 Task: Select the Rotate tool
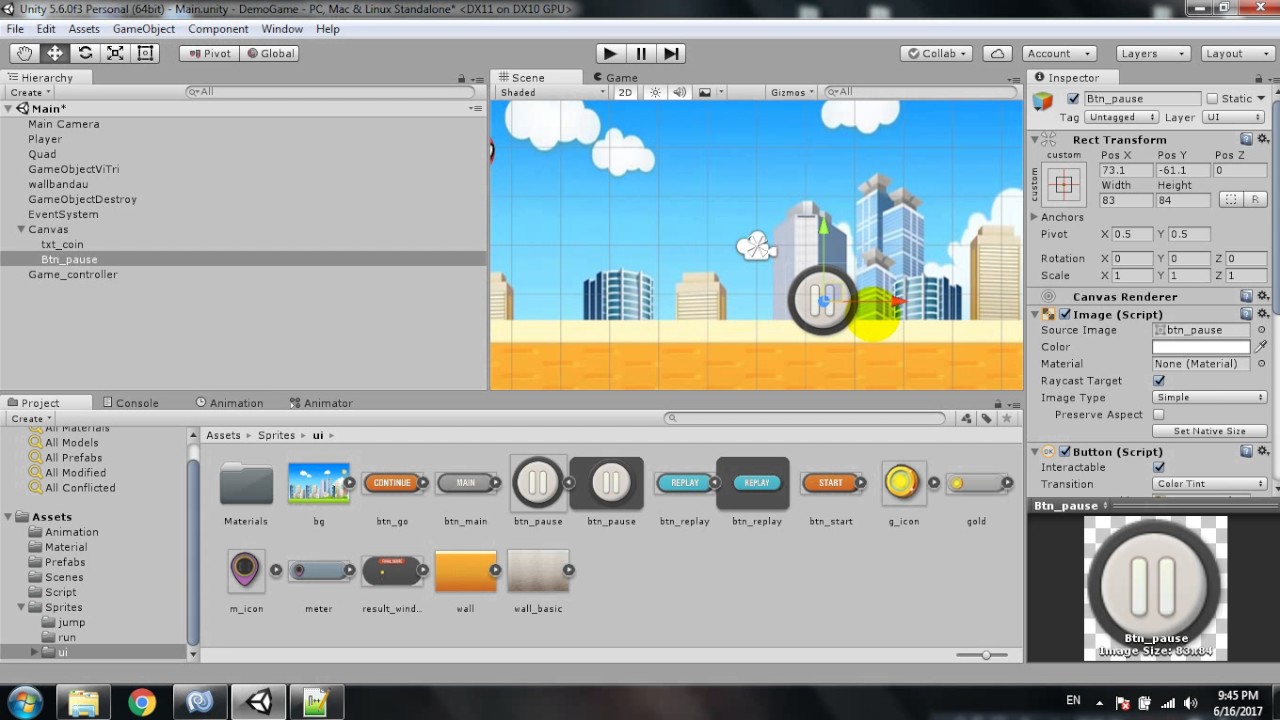[x=85, y=53]
